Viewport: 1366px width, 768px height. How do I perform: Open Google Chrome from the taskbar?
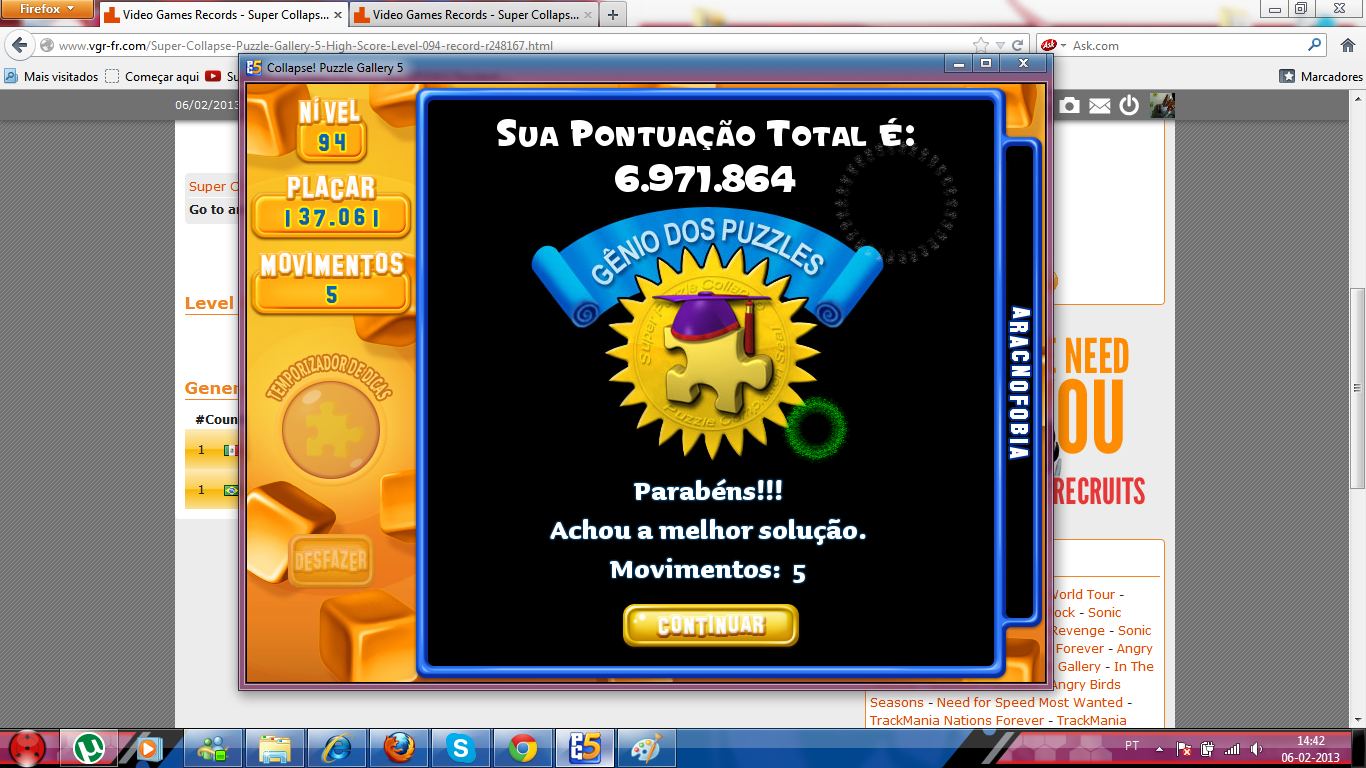(522, 747)
